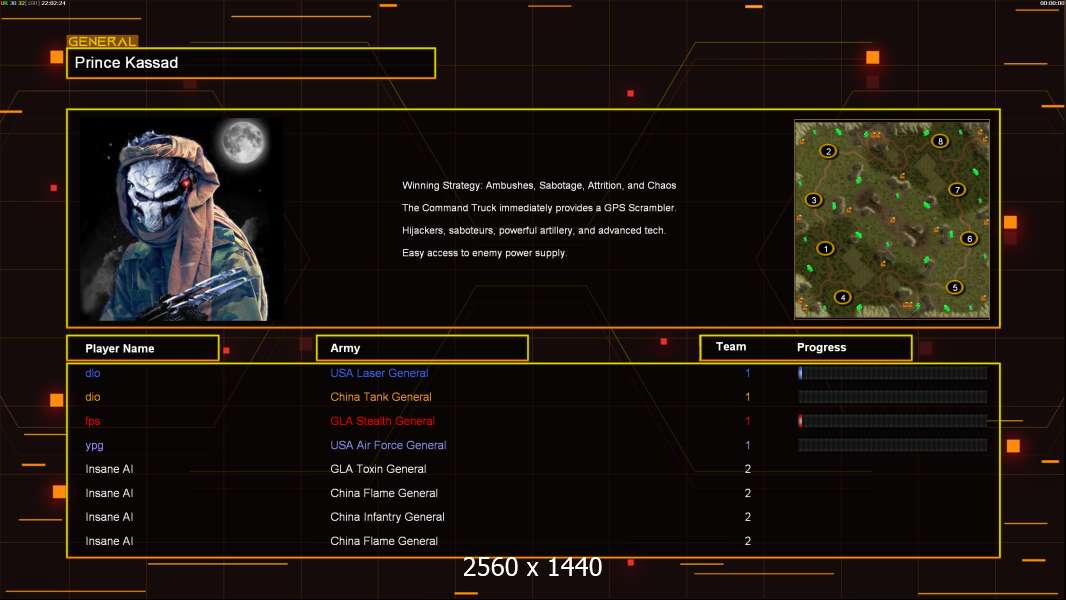Choose start position marker 5 on minimap

point(955,287)
